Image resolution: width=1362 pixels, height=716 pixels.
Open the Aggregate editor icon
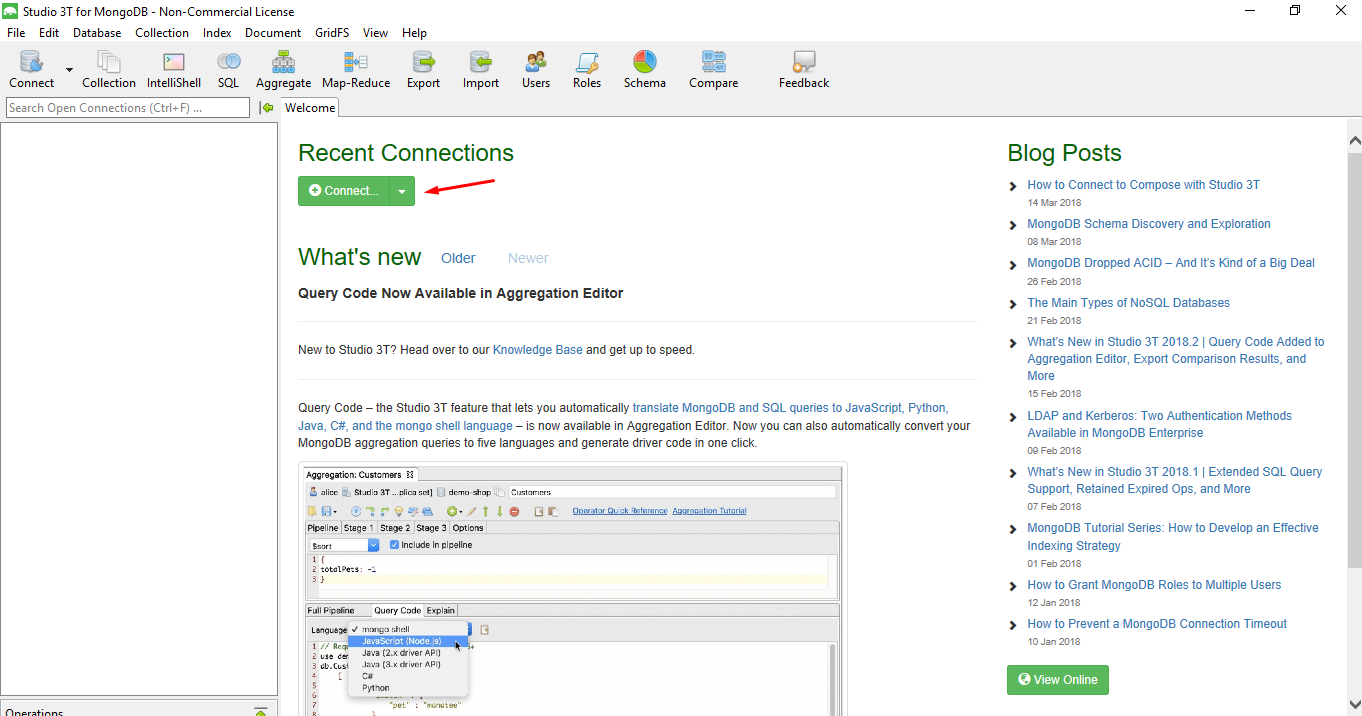click(284, 69)
